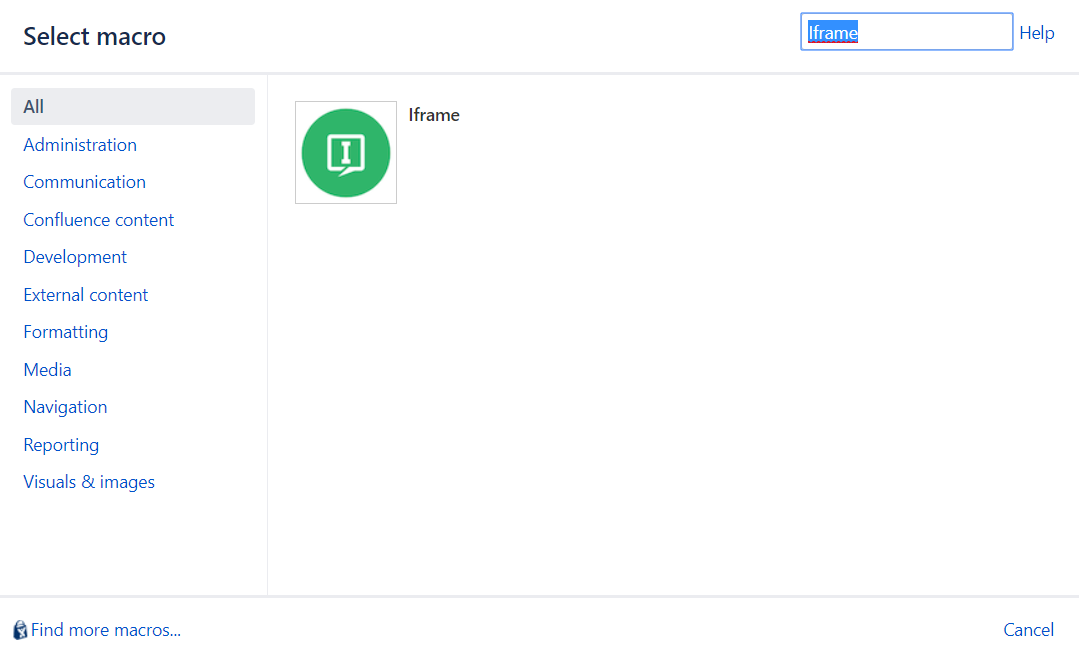
Task: Select the Iframe macro title text
Action: (434, 115)
